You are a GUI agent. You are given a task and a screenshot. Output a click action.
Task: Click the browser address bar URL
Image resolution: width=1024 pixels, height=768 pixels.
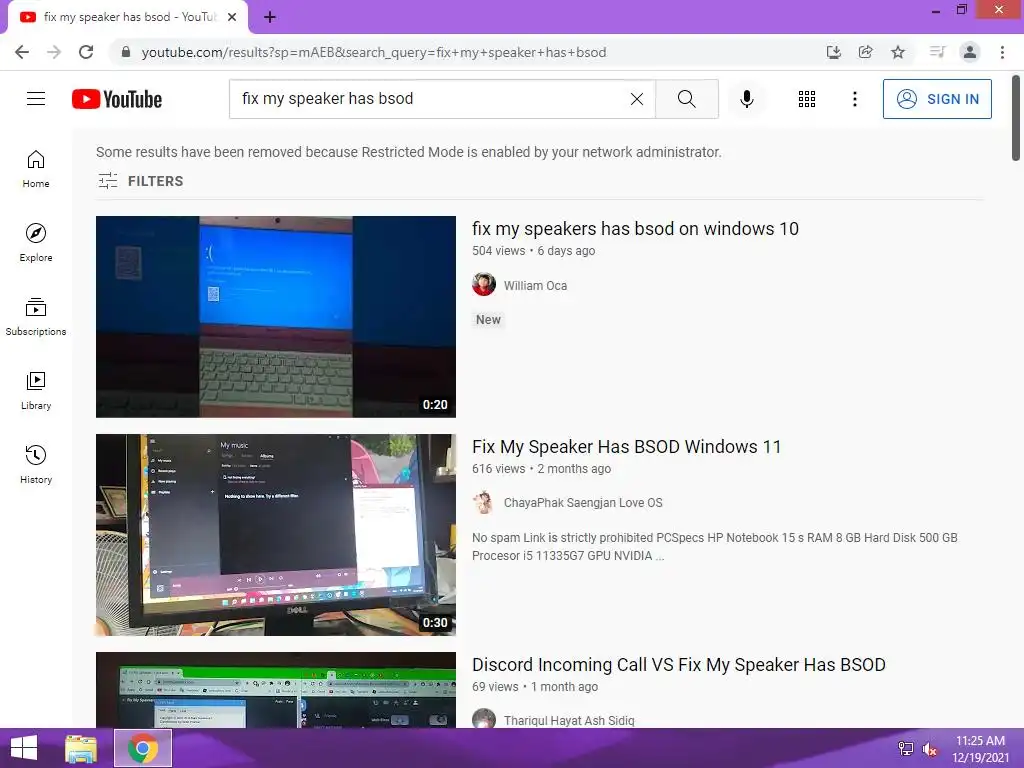374,52
